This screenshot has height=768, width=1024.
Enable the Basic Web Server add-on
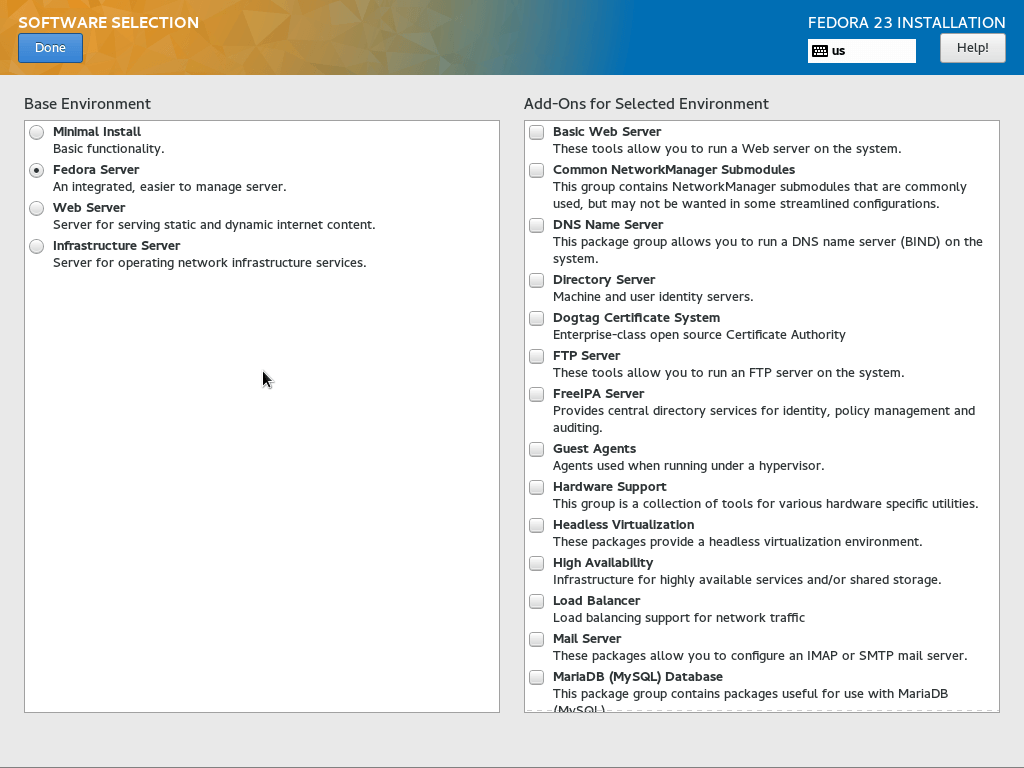tap(537, 132)
